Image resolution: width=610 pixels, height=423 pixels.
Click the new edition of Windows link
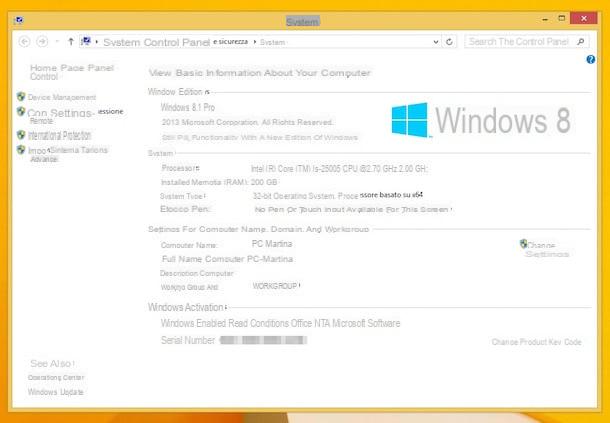click(x=259, y=137)
